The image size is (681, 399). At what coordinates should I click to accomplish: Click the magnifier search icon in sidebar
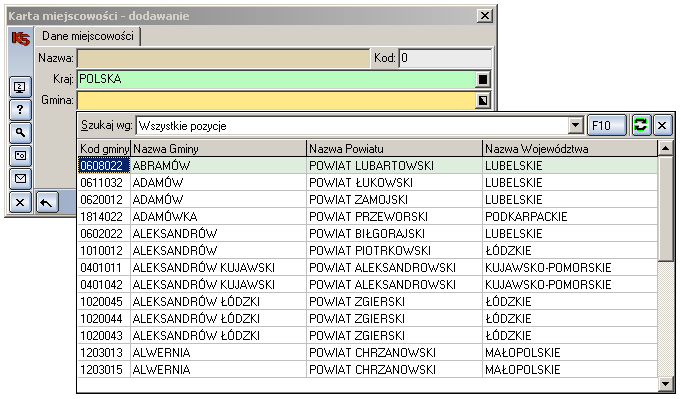pyautogui.click(x=20, y=133)
